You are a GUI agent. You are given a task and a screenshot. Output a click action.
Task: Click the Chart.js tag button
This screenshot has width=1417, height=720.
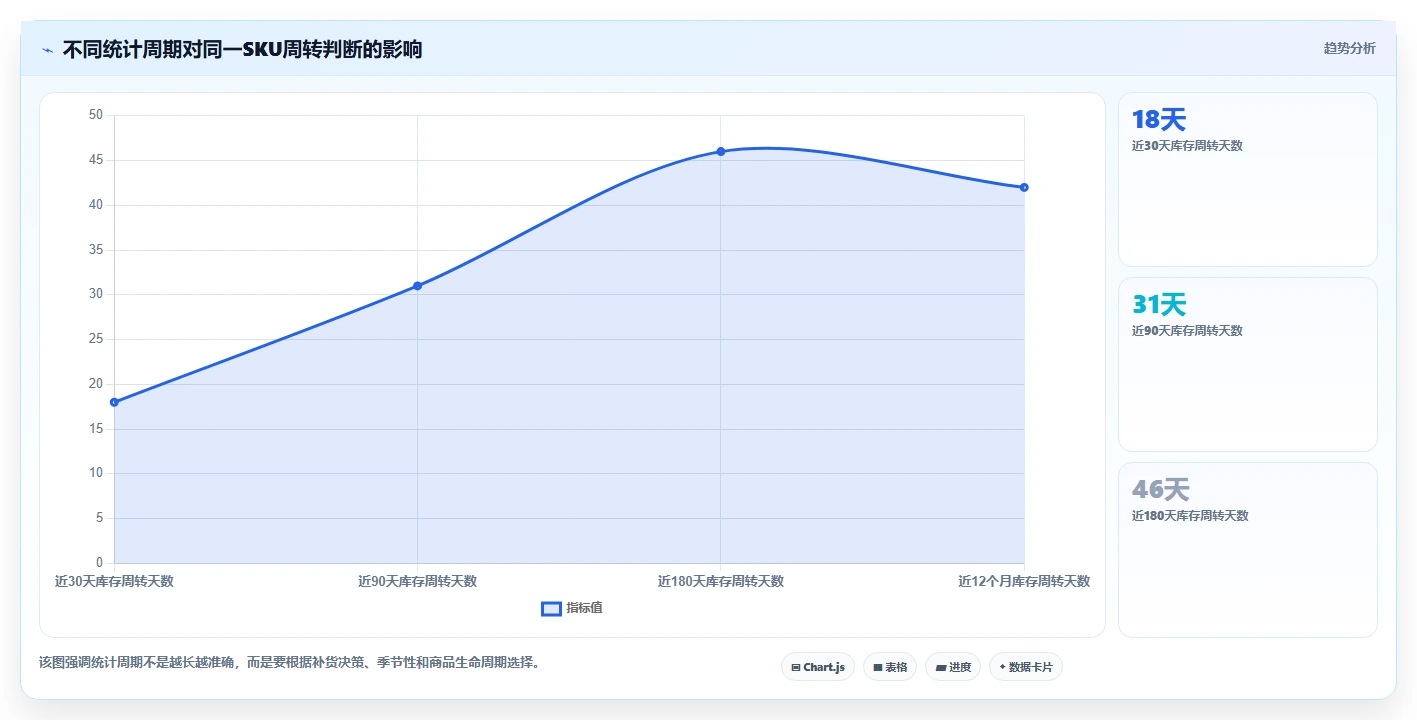(818, 667)
